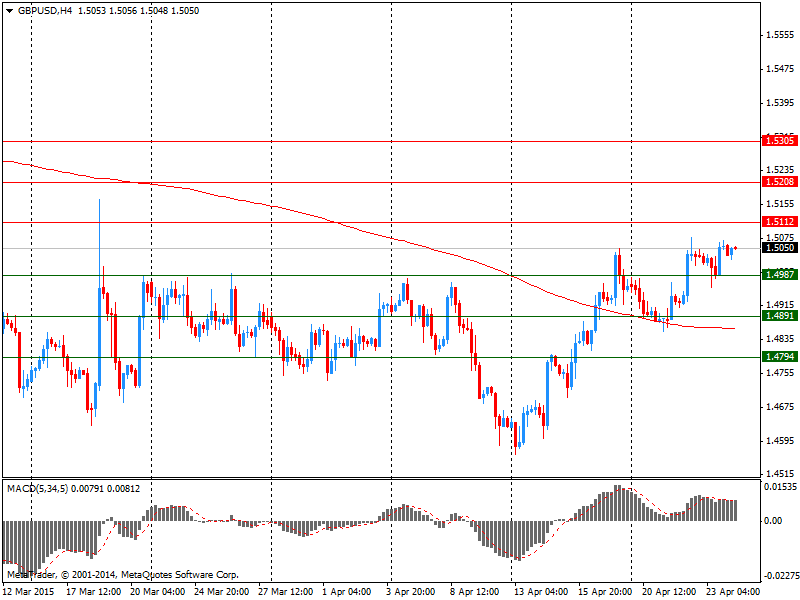Click the 0.00 MACD zero level label
Screen dimensions: 800x600
click(773, 521)
